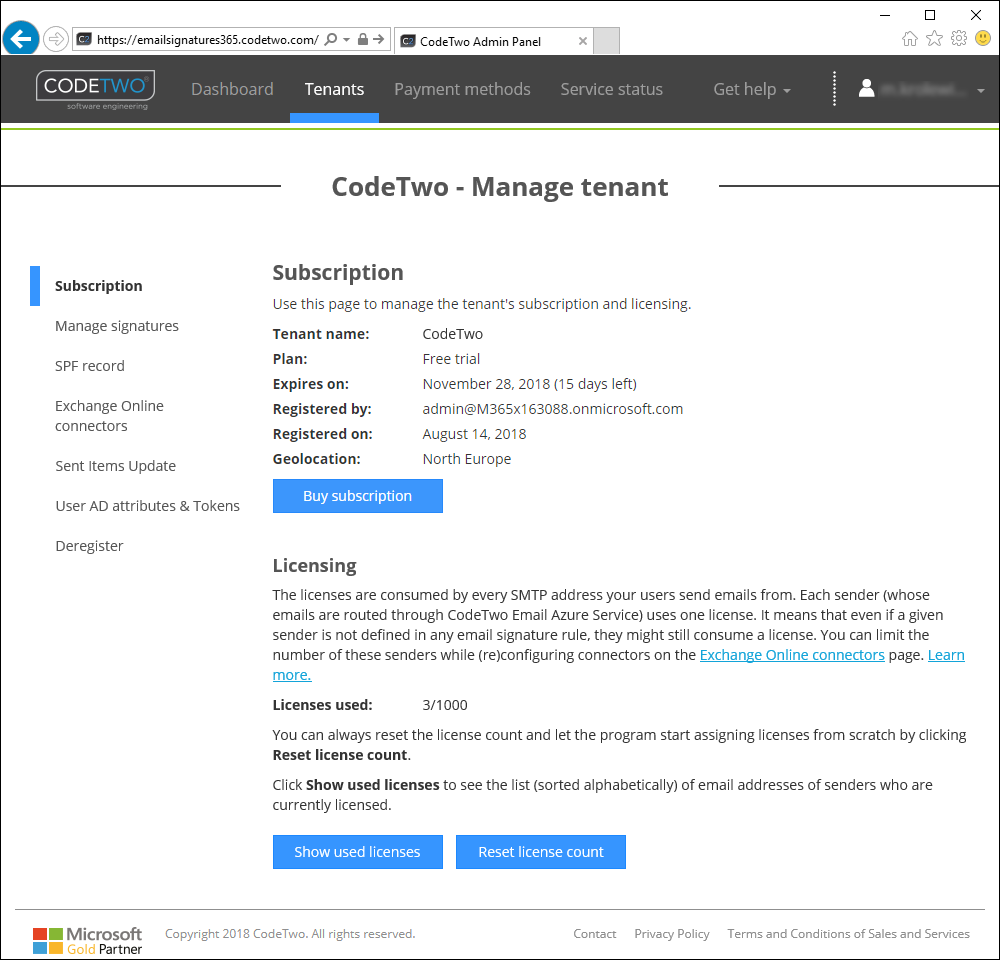
Task: Expand the user account dropdown arrow
Action: click(x=981, y=91)
